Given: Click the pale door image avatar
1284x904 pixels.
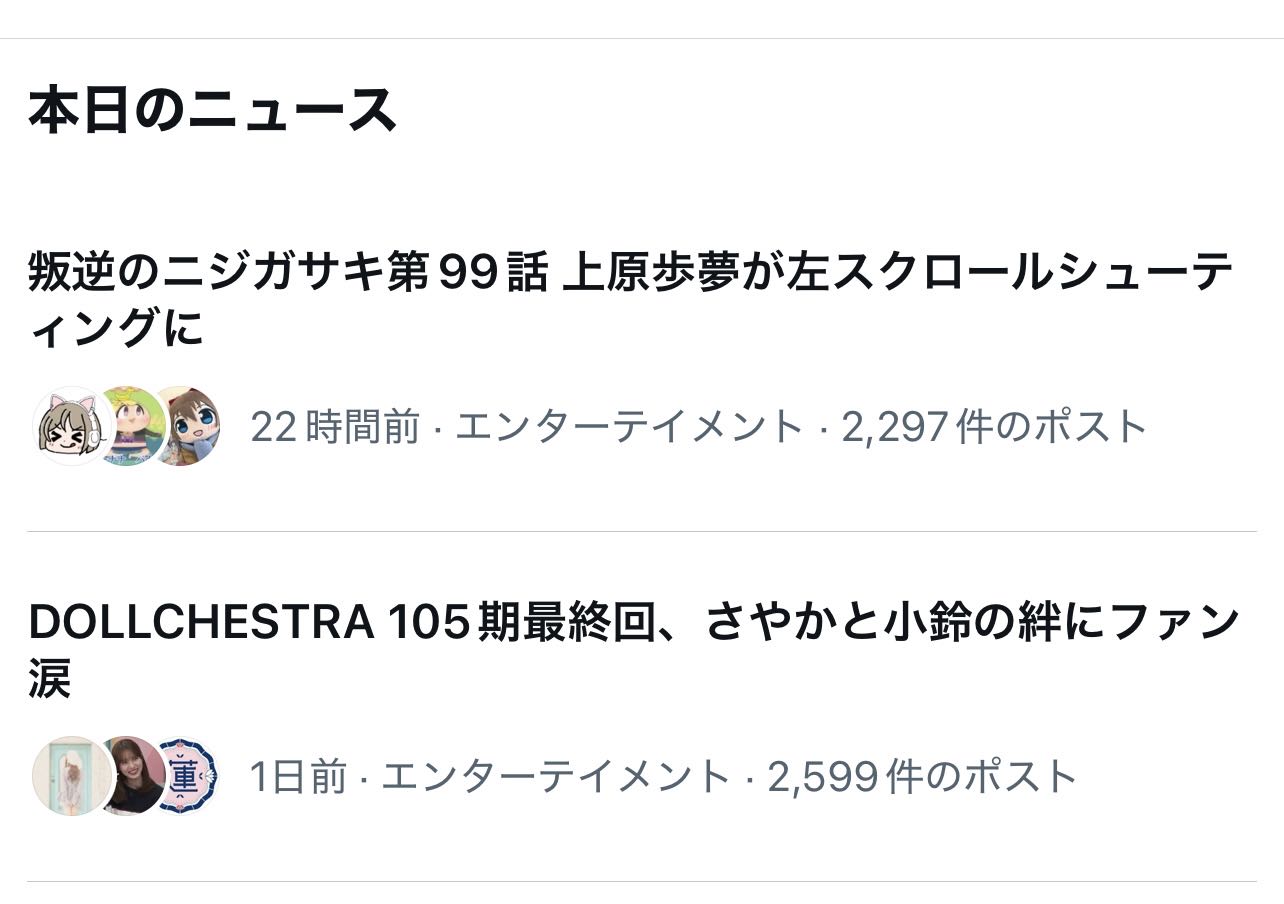Looking at the screenshot, I should [x=66, y=776].
